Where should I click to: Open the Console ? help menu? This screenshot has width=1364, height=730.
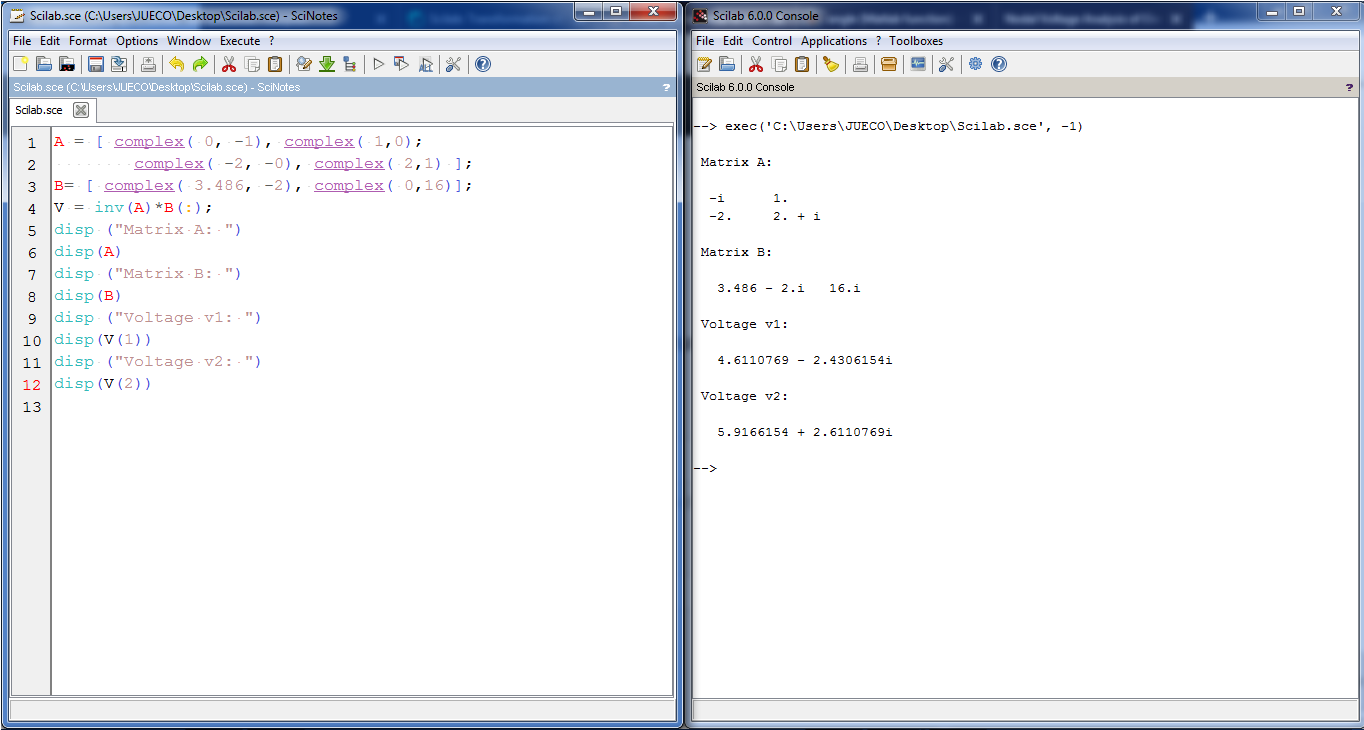click(x=878, y=41)
